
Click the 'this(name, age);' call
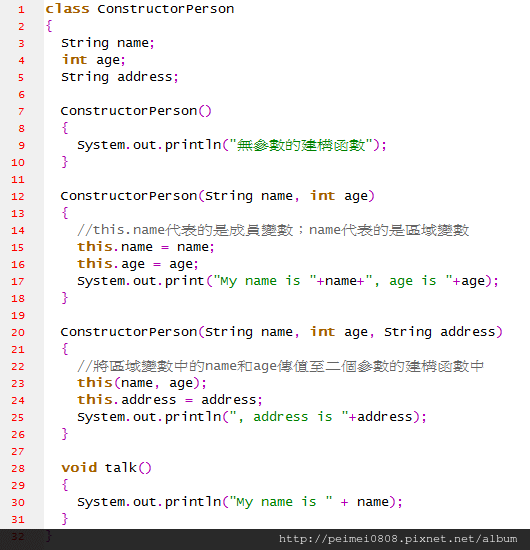coord(142,383)
